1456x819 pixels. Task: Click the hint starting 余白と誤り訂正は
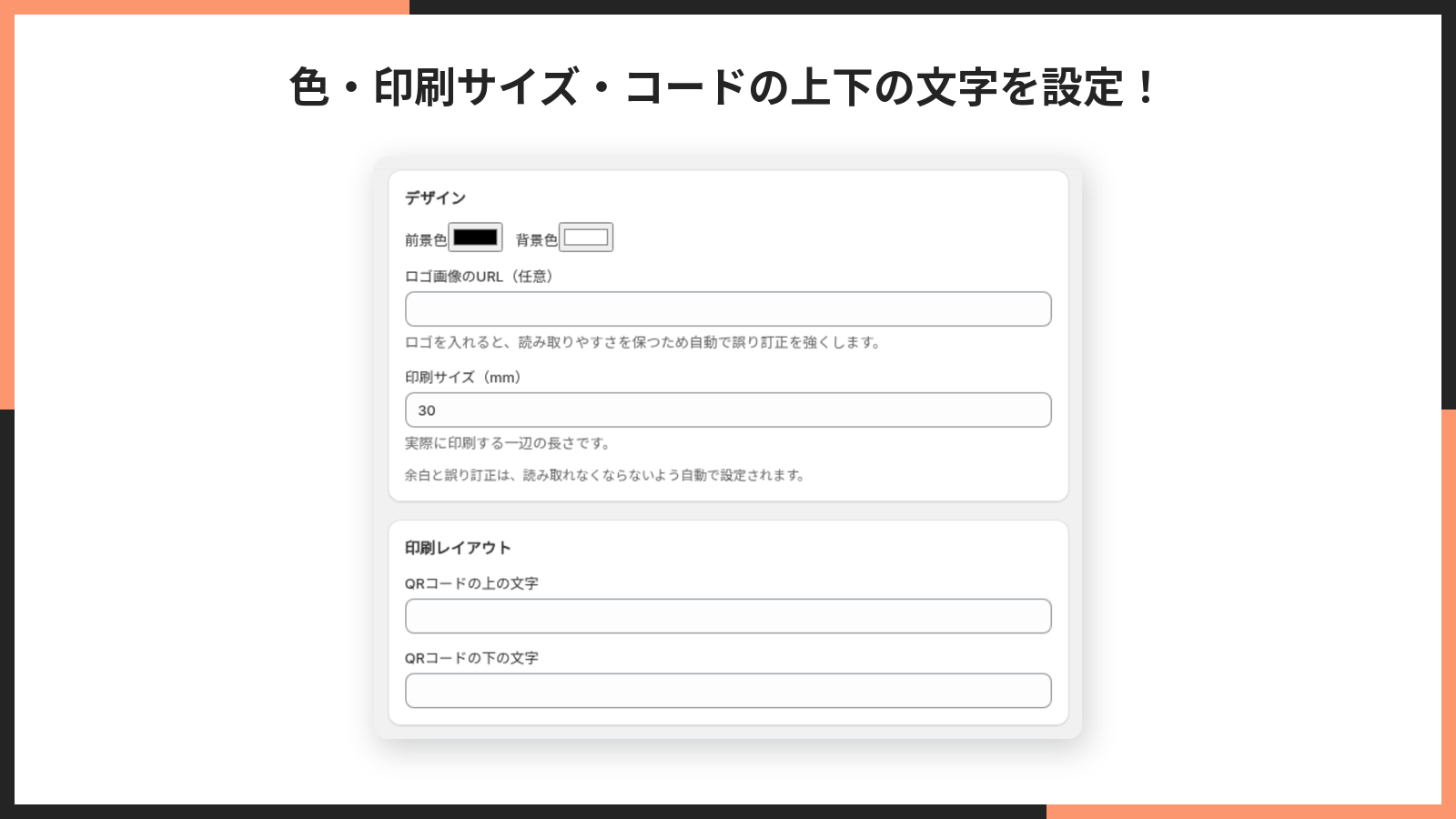[x=605, y=475]
